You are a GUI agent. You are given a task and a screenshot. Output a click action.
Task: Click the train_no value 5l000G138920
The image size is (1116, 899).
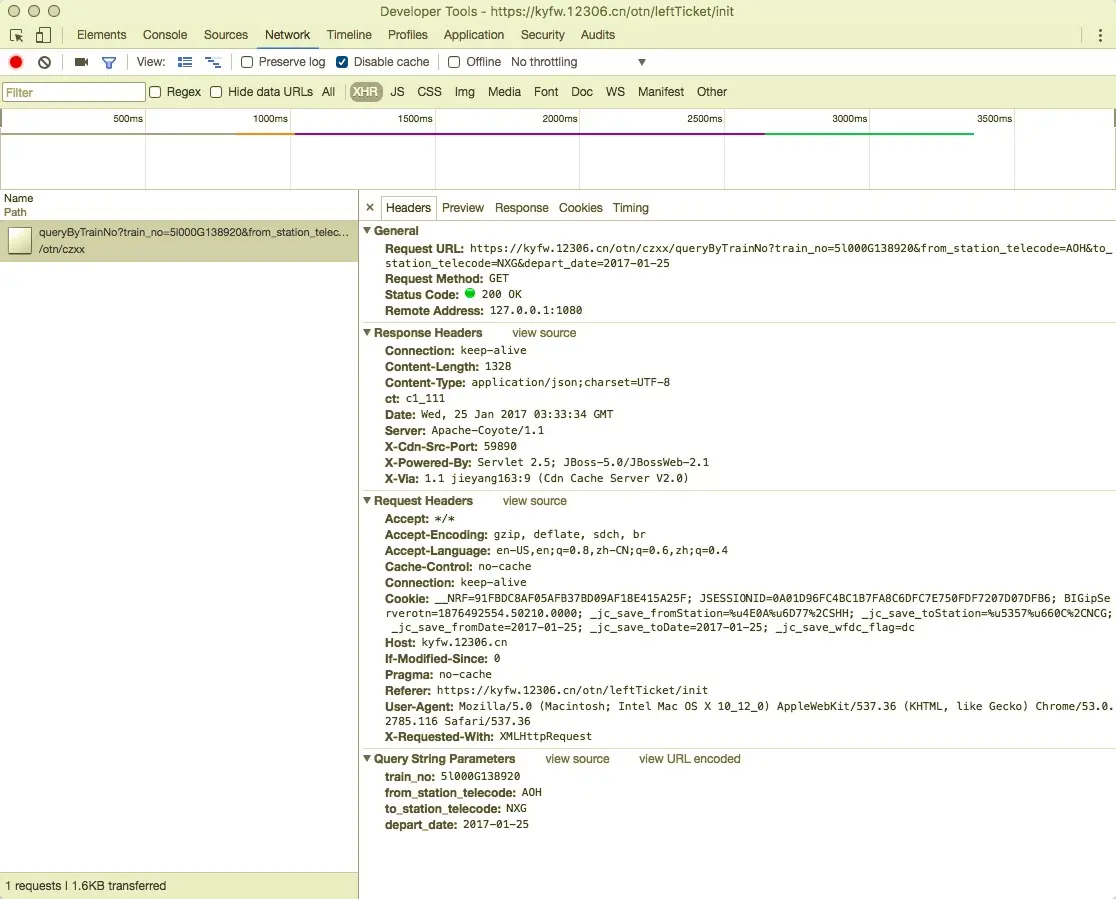pyautogui.click(x=480, y=776)
